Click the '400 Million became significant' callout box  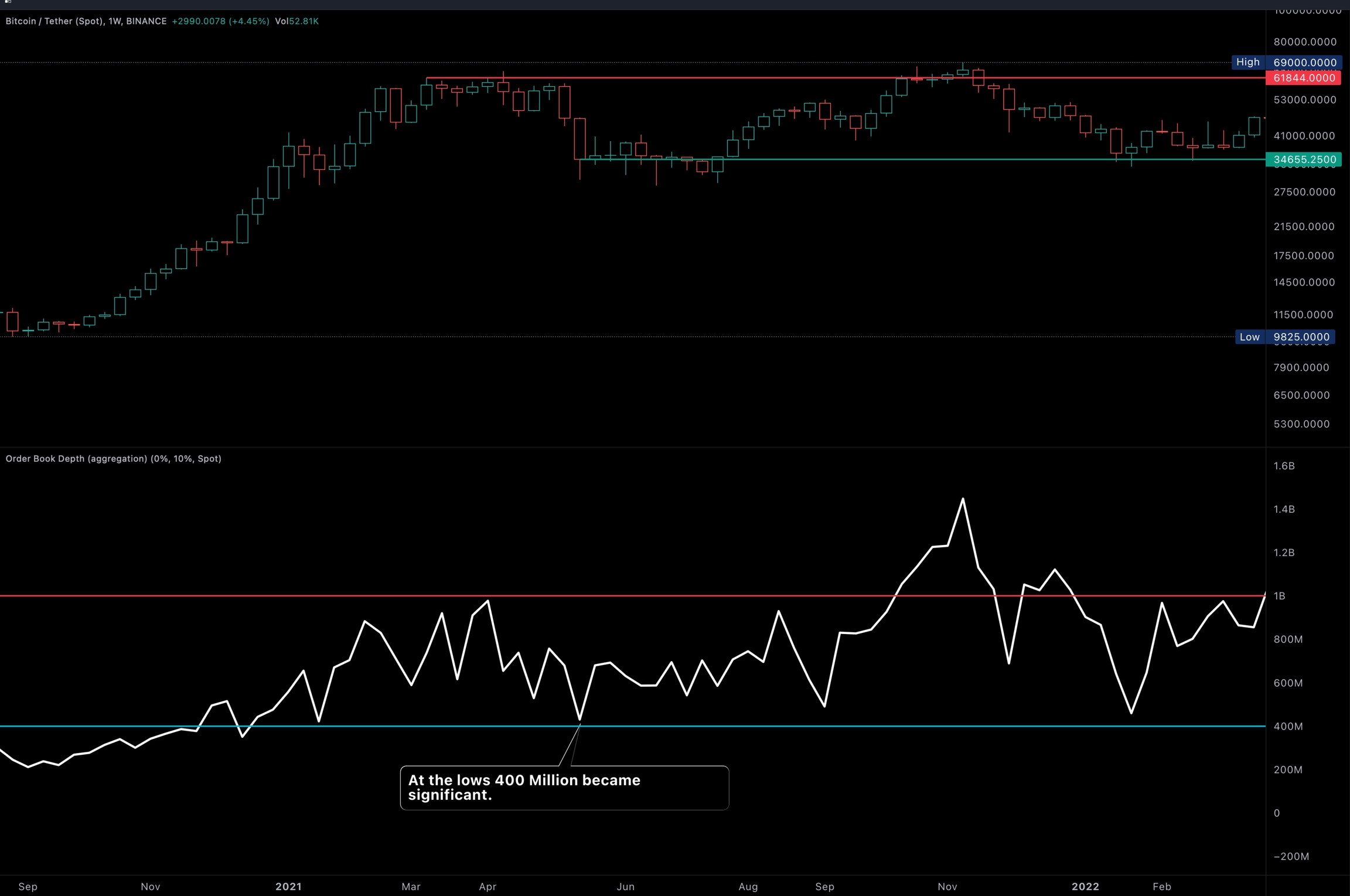coord(564,788)
